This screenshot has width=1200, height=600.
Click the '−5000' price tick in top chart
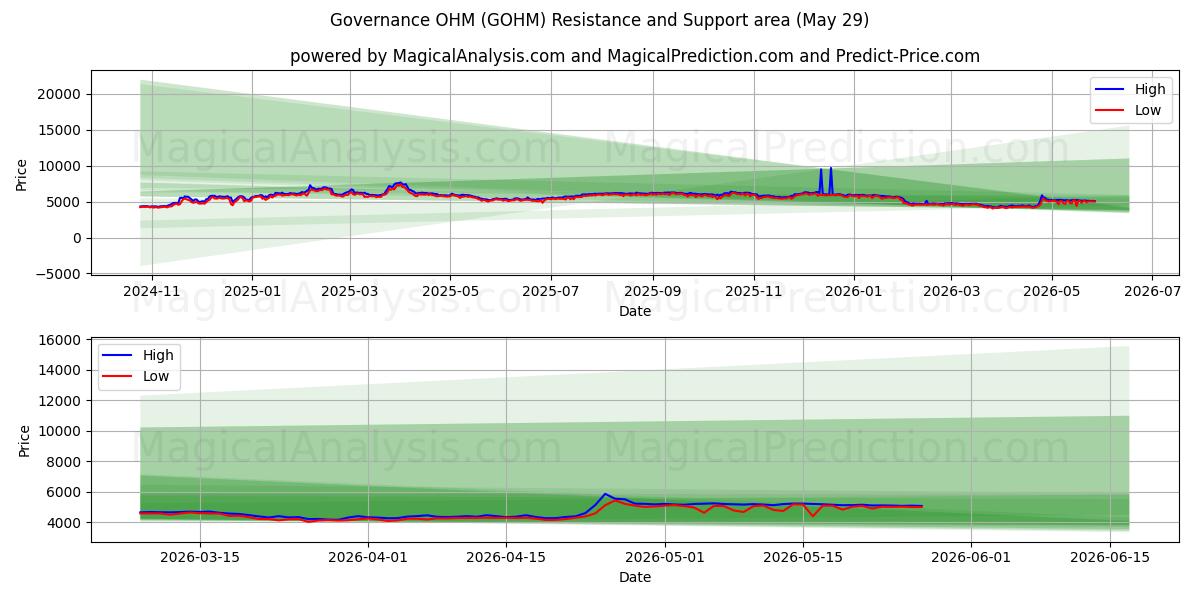[x=58, y=274]
